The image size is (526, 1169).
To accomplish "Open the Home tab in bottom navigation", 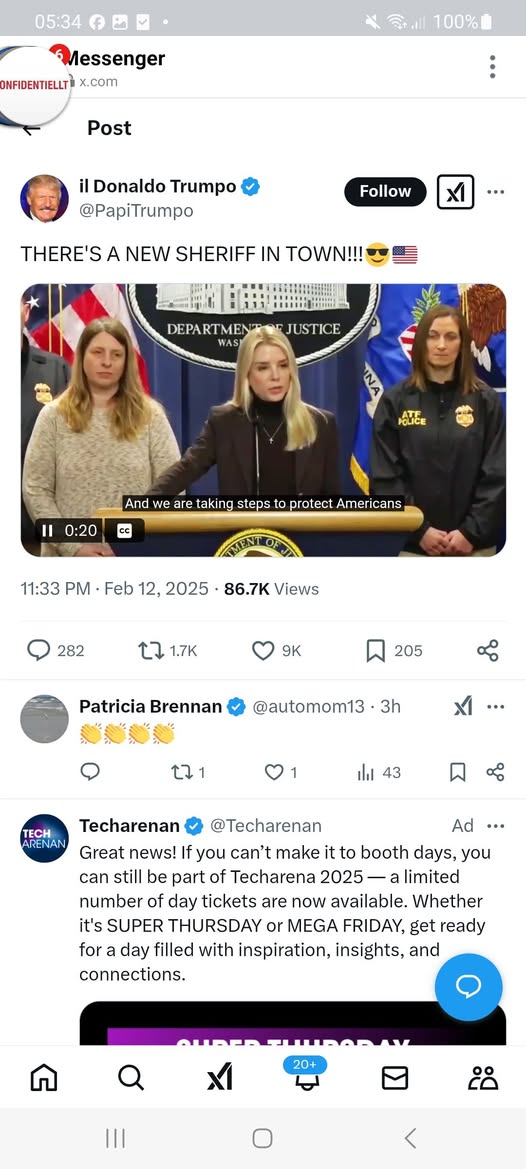I will click(43, 1077).
